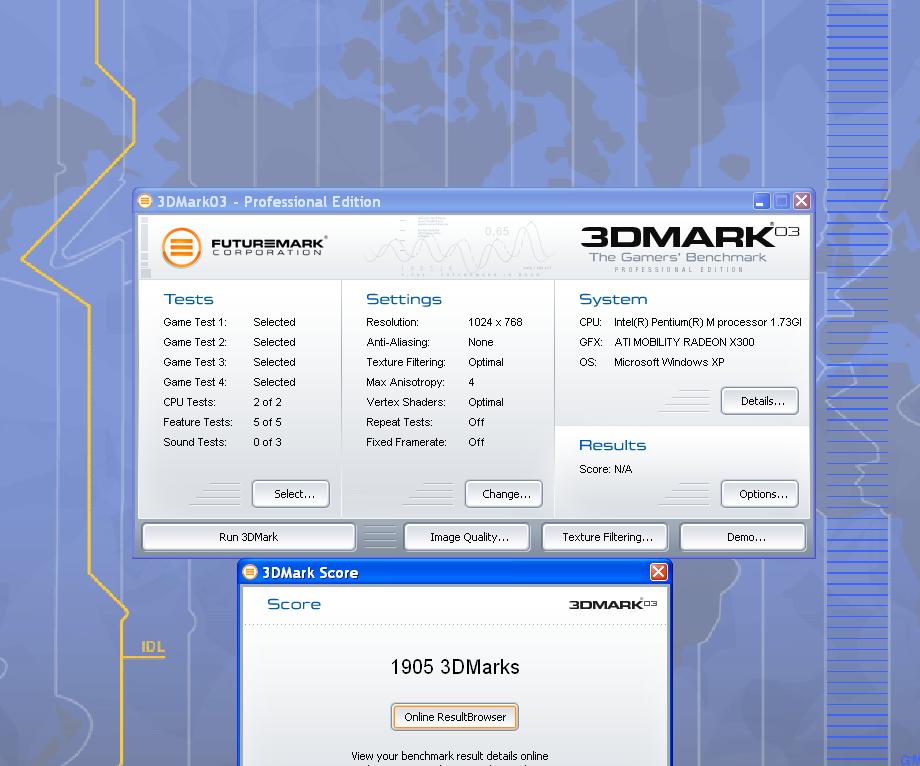Open the Select tests dialog
This screenshot has width=920, height=766.
pos(291,494)
